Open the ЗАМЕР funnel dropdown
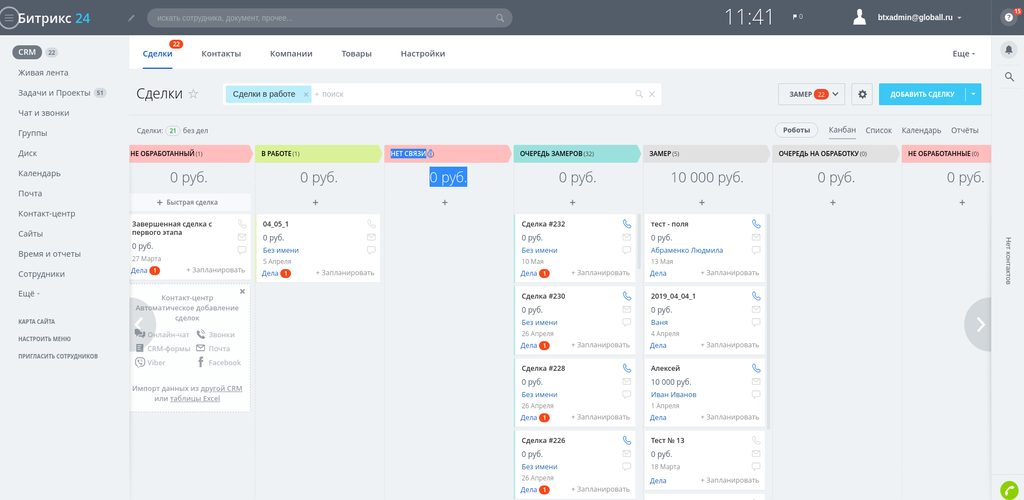This screenshot has width=1024, height=500. point(812,94)
